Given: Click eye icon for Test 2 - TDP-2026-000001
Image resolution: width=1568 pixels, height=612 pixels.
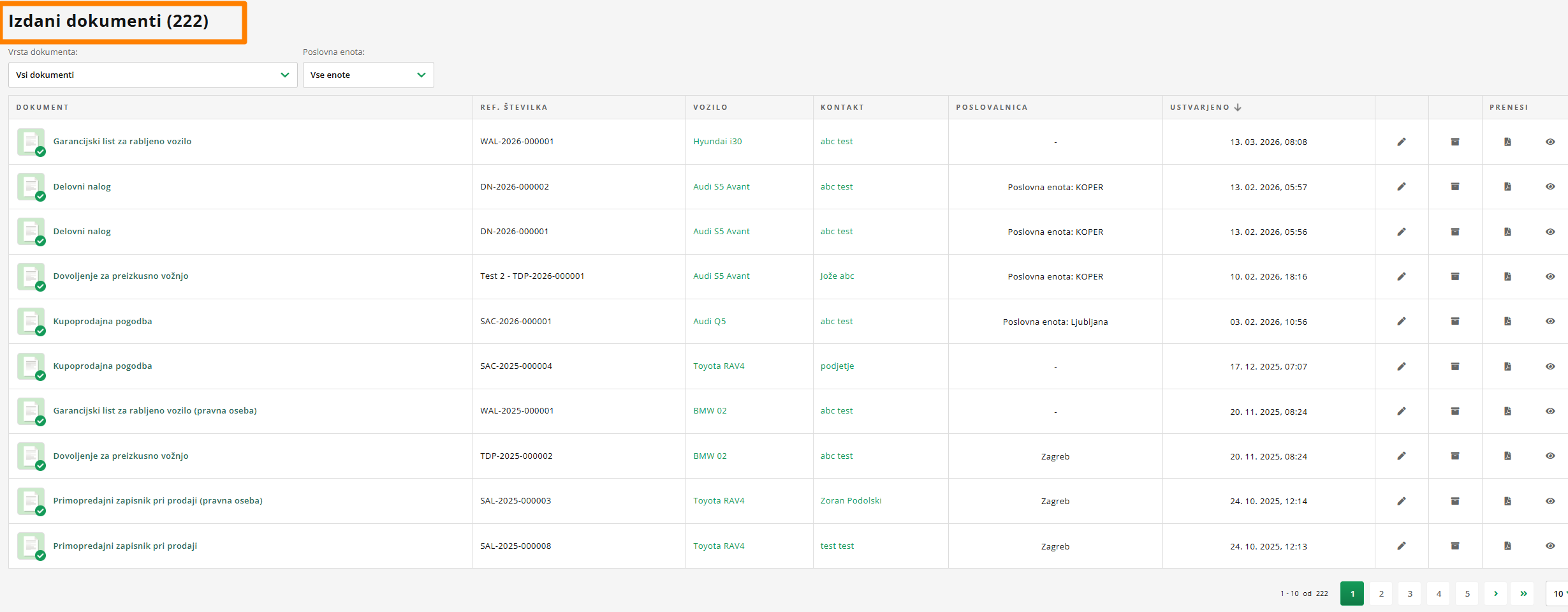Looking at the screenshot, I should click(x=1550, y=276).
